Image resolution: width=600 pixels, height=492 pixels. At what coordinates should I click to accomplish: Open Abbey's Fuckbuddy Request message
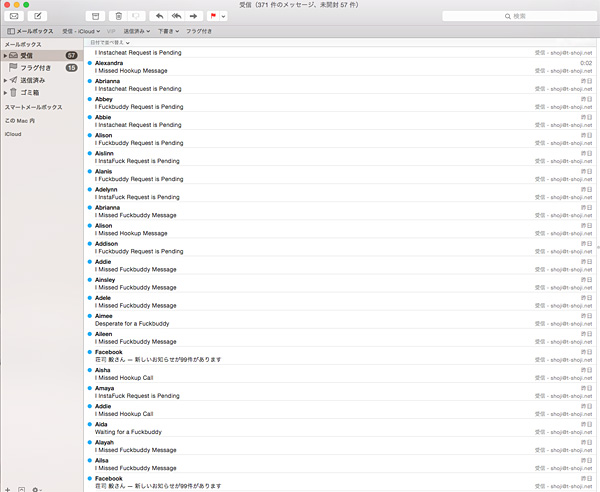tap(340, 103)
